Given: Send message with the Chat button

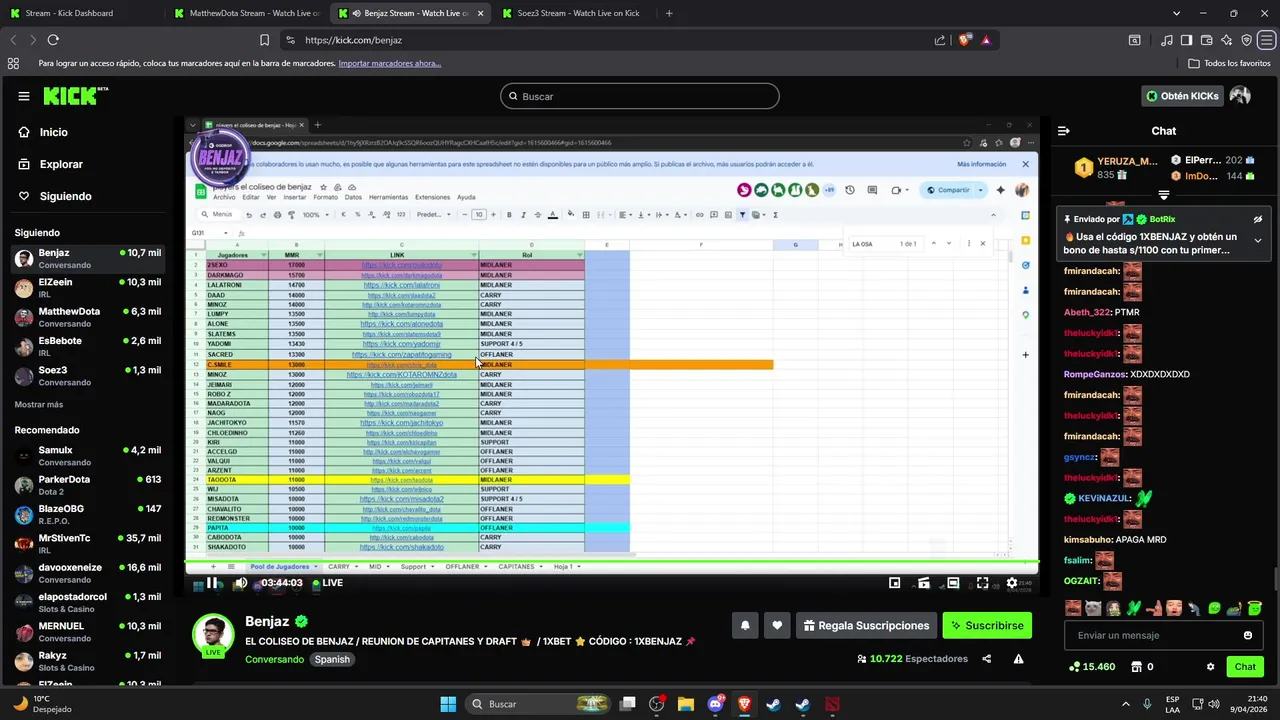Looking at the screenshot, I should [1245, 667].
